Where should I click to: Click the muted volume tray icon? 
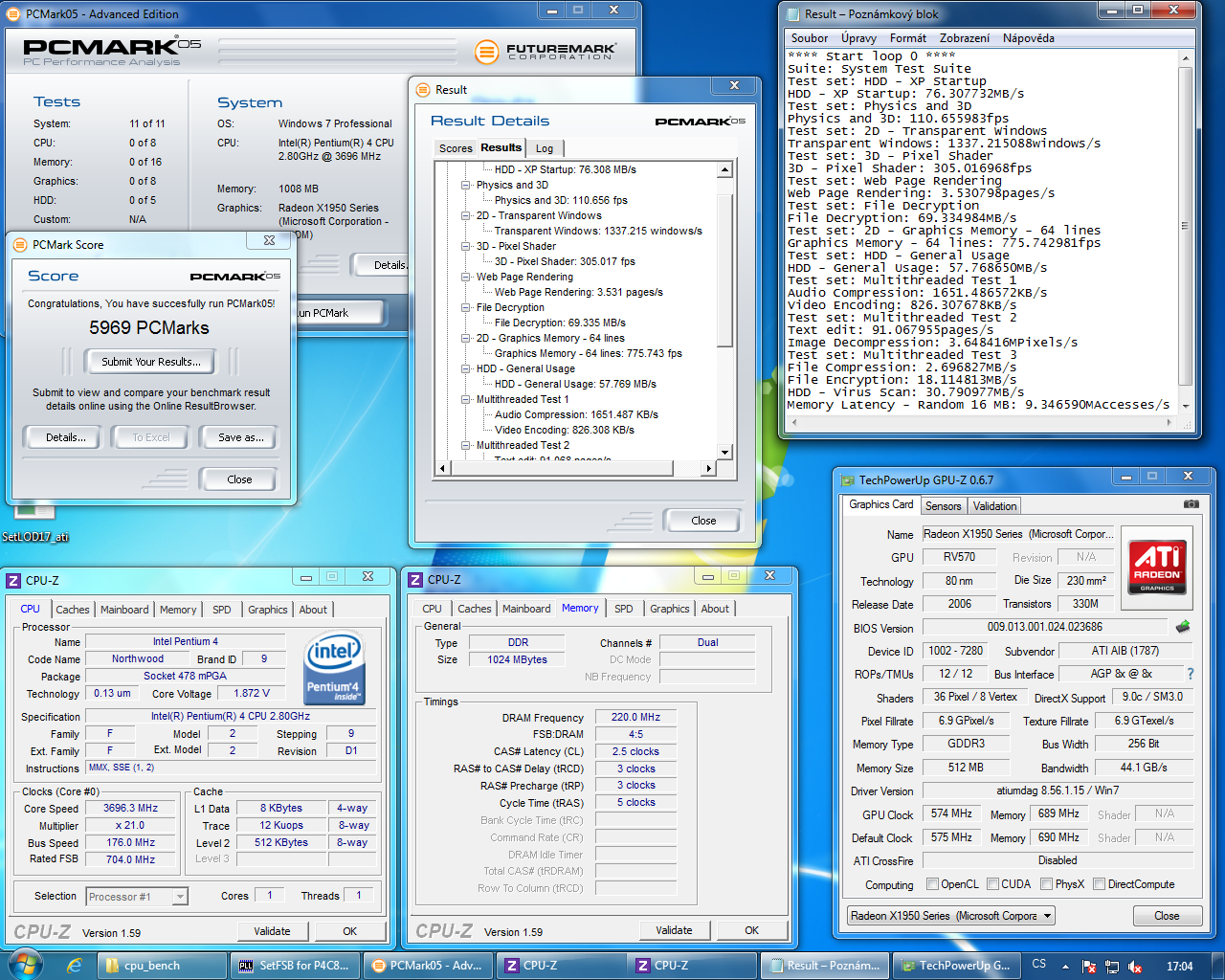tap(1135, 967)
